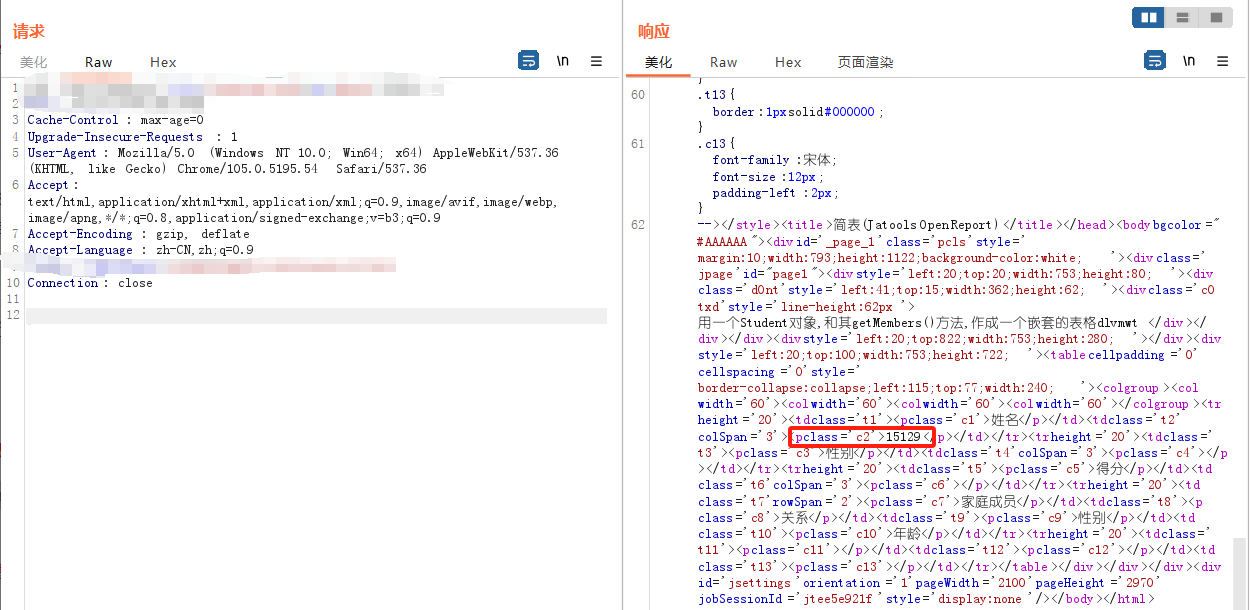Select the top-bottom stacked layout view button

click(x=1182, y=17)
